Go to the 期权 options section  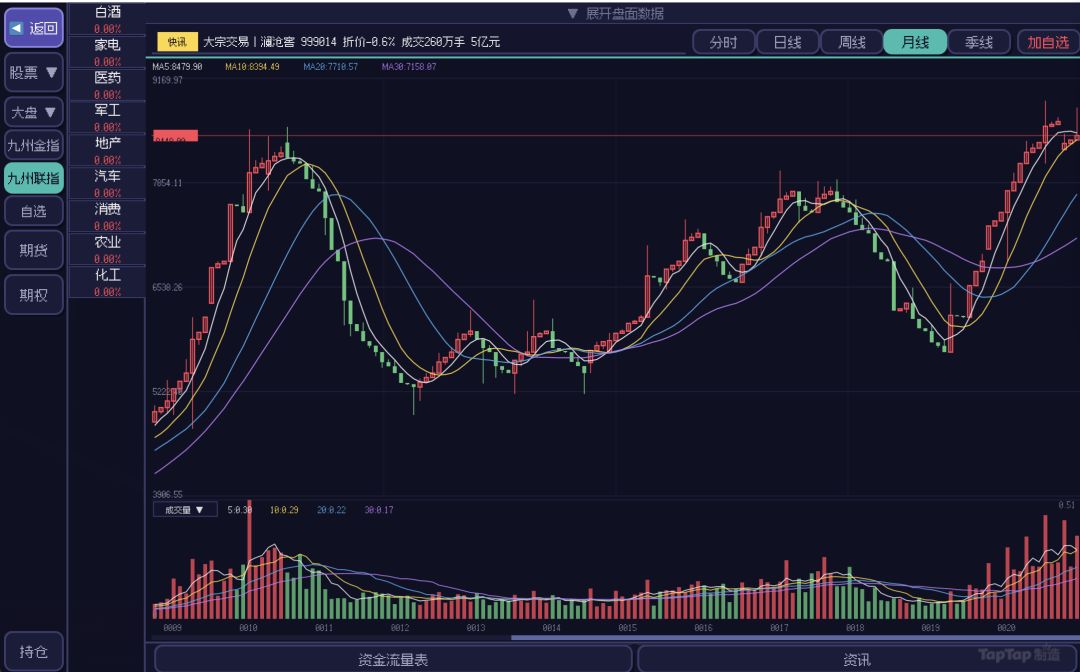[x=34, y=295]
